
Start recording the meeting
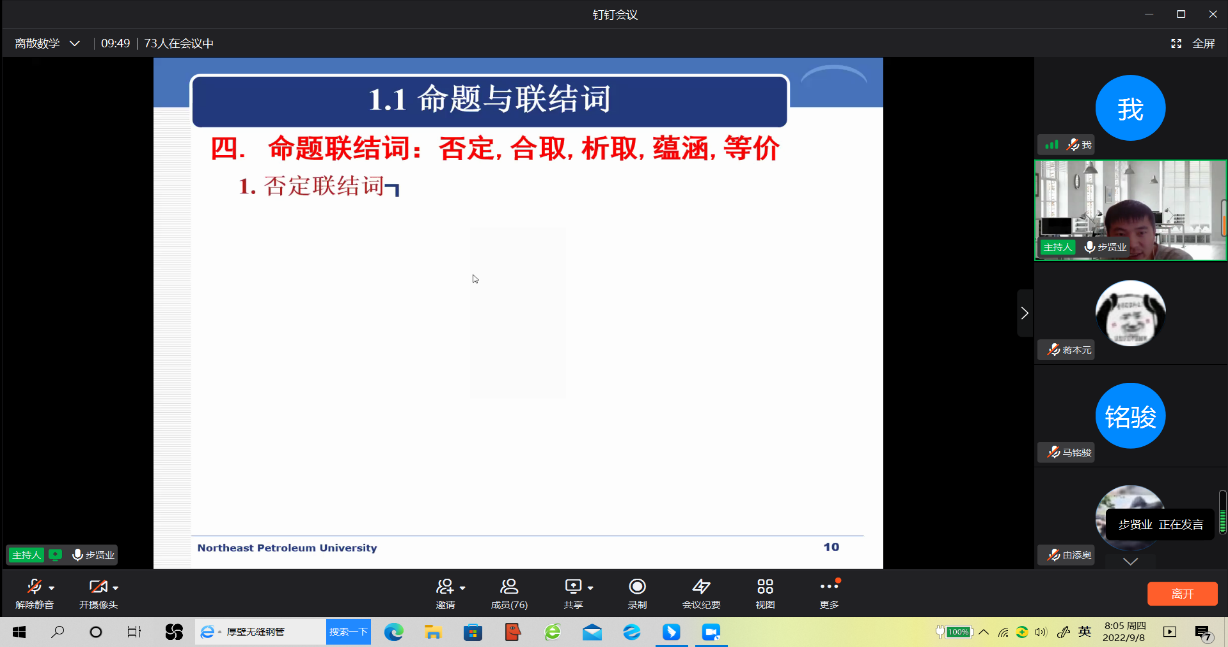click(637, 587)
